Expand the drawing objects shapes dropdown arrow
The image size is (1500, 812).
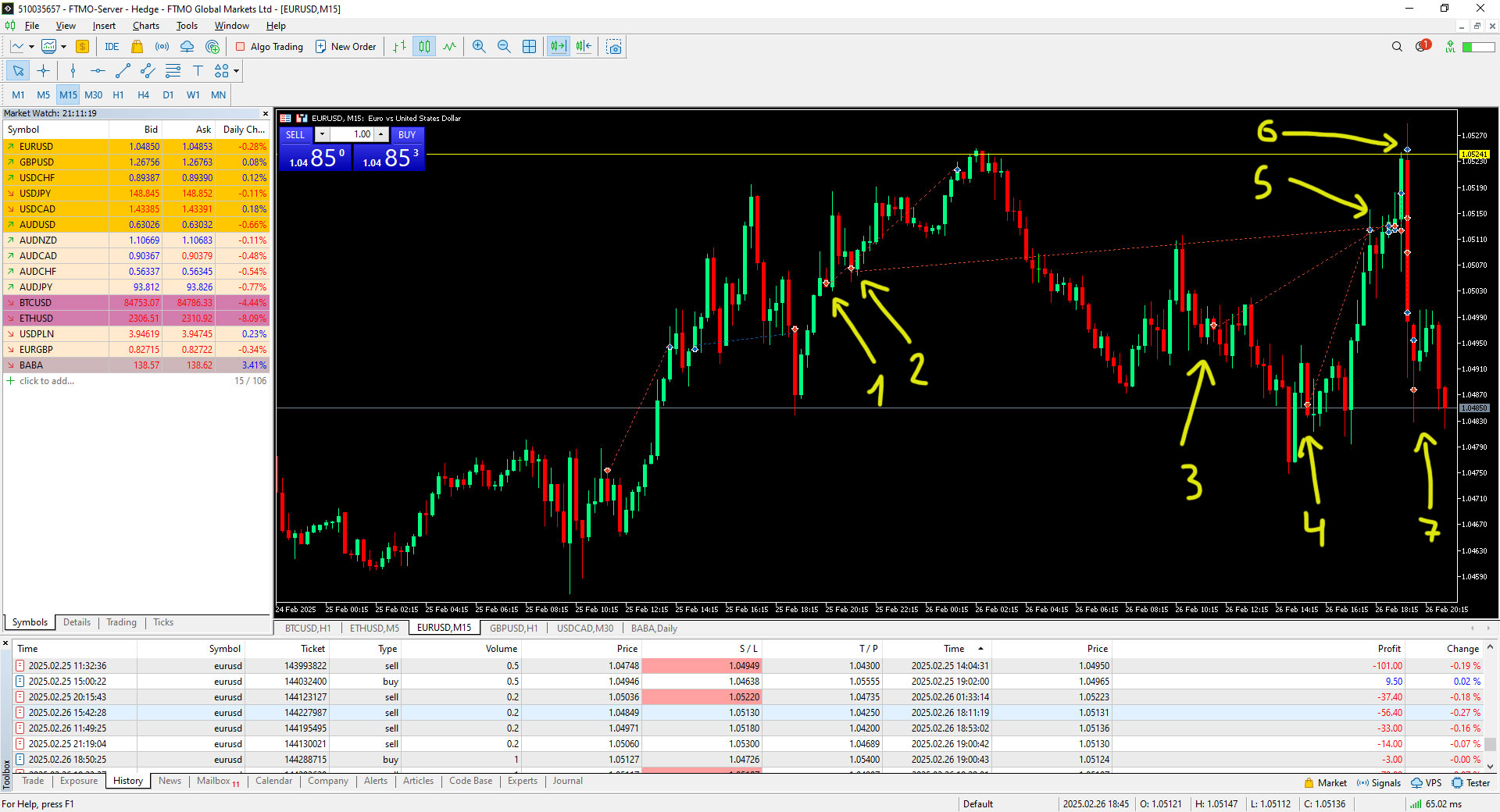click(x=236, y=71)
